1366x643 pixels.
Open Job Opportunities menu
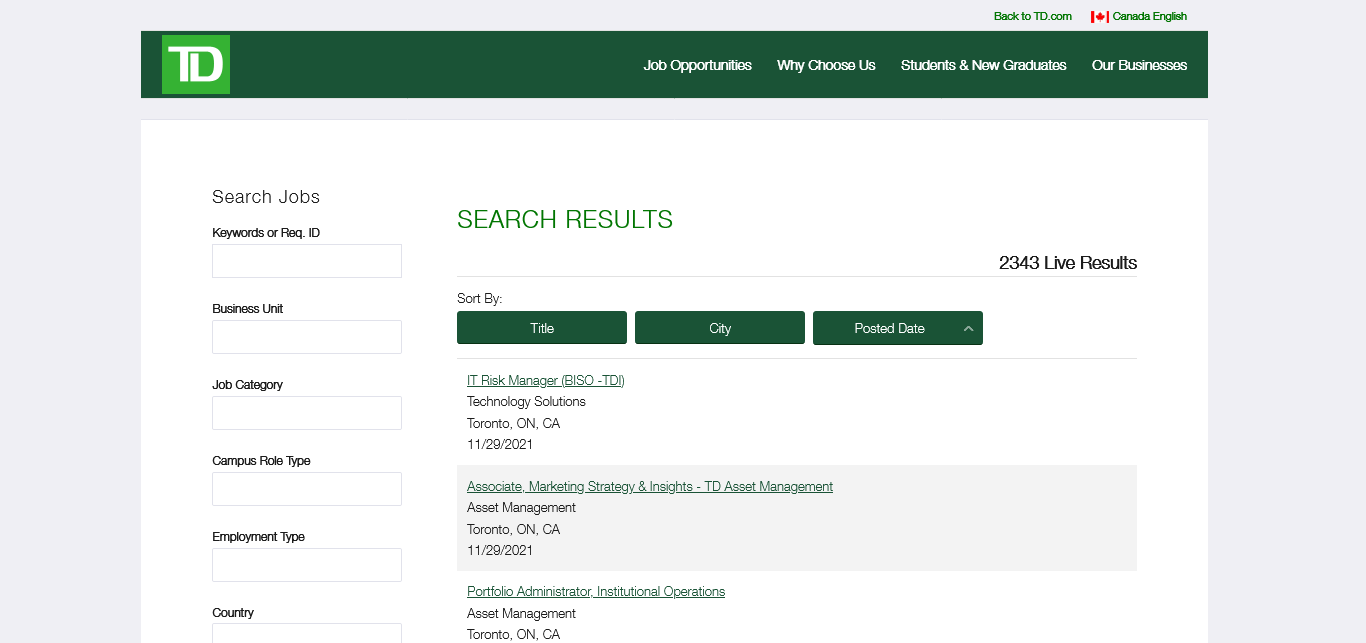pos(697,65)
